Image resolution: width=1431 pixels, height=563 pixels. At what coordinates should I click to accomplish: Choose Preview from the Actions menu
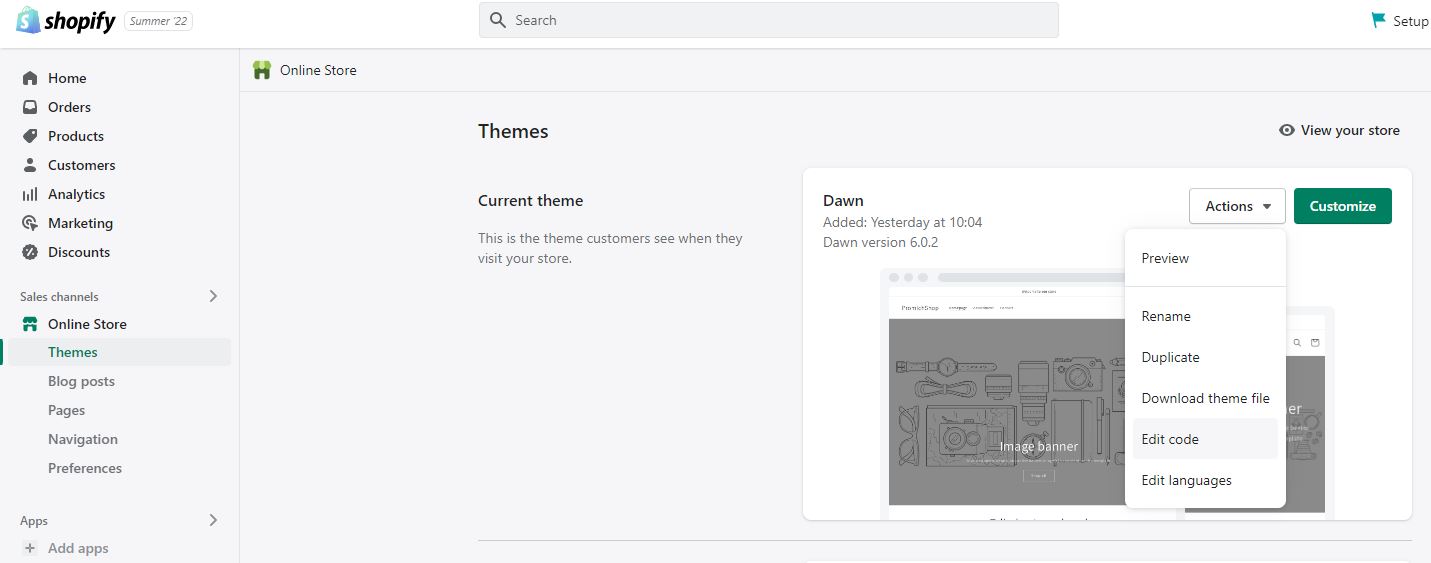click(1205, 258)
